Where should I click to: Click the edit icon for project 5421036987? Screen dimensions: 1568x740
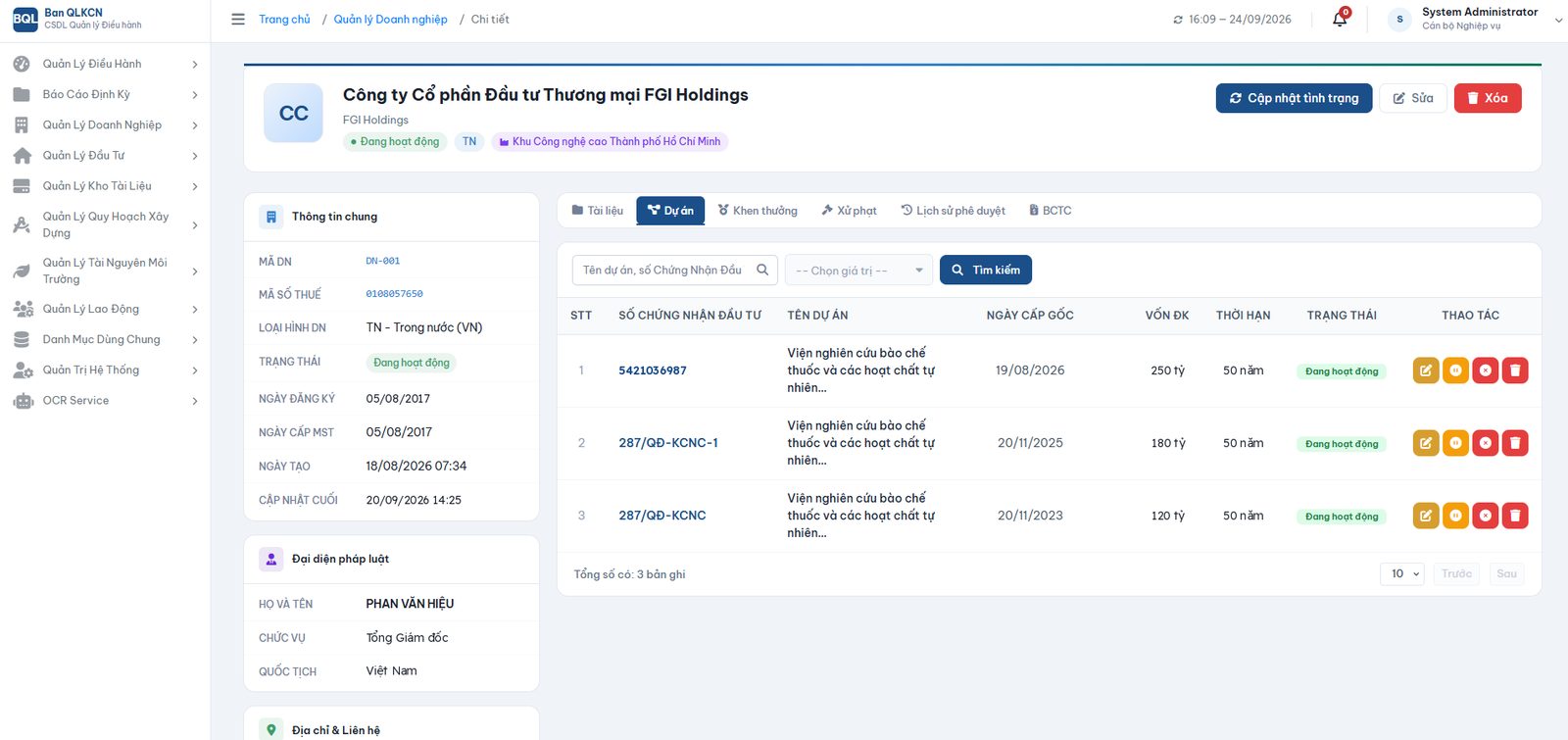(1426, 370)
